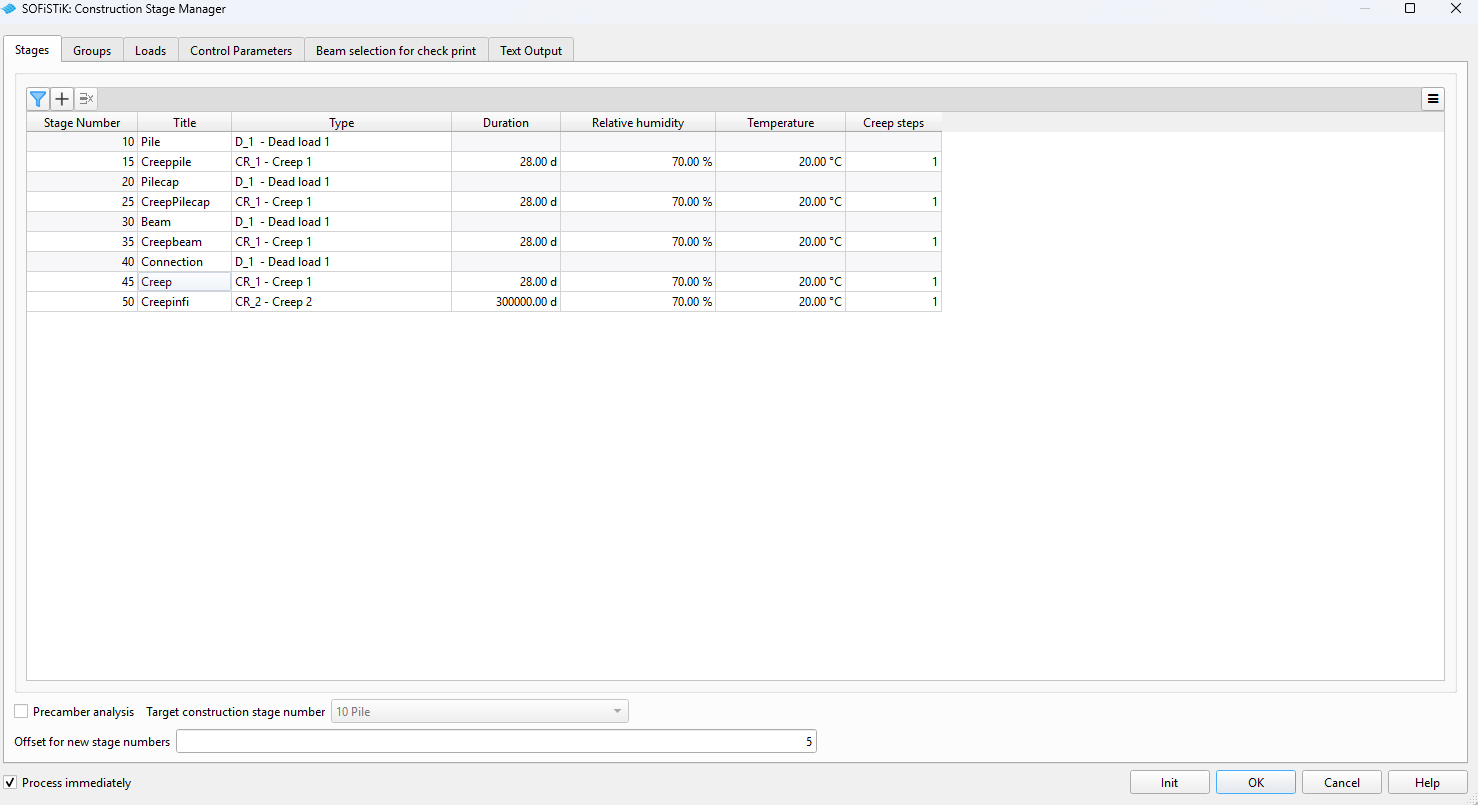
Task: Open Target construction stage number dropdown
Action: pos(480,712)
